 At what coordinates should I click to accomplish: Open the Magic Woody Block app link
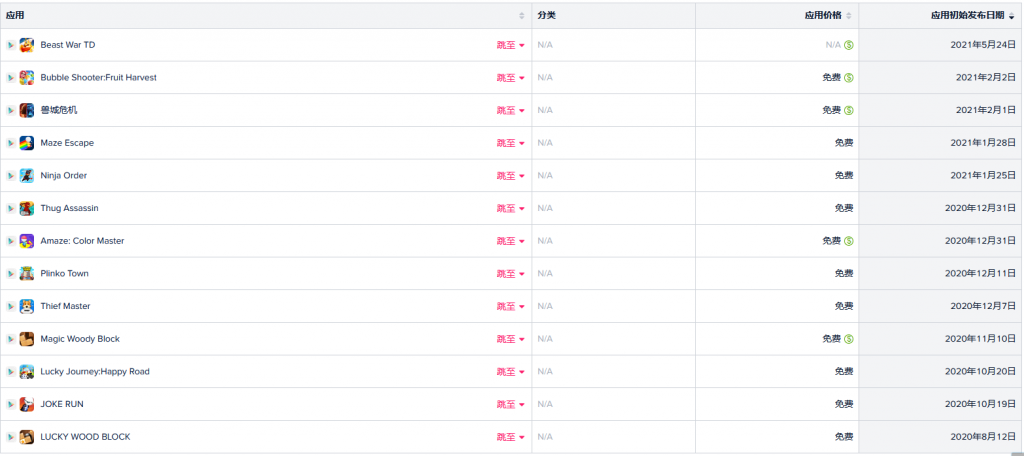pyautogui.click(x=80, y=339)
